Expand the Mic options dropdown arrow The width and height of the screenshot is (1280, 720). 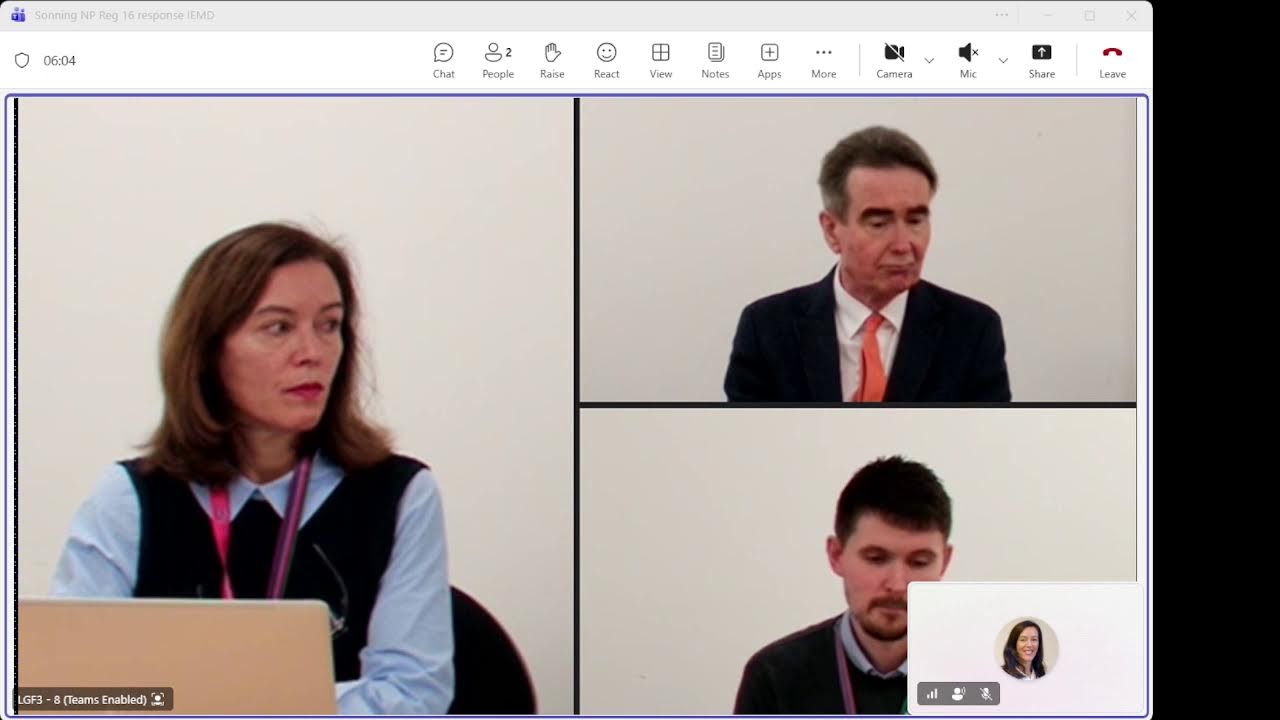pos(1003,61)
